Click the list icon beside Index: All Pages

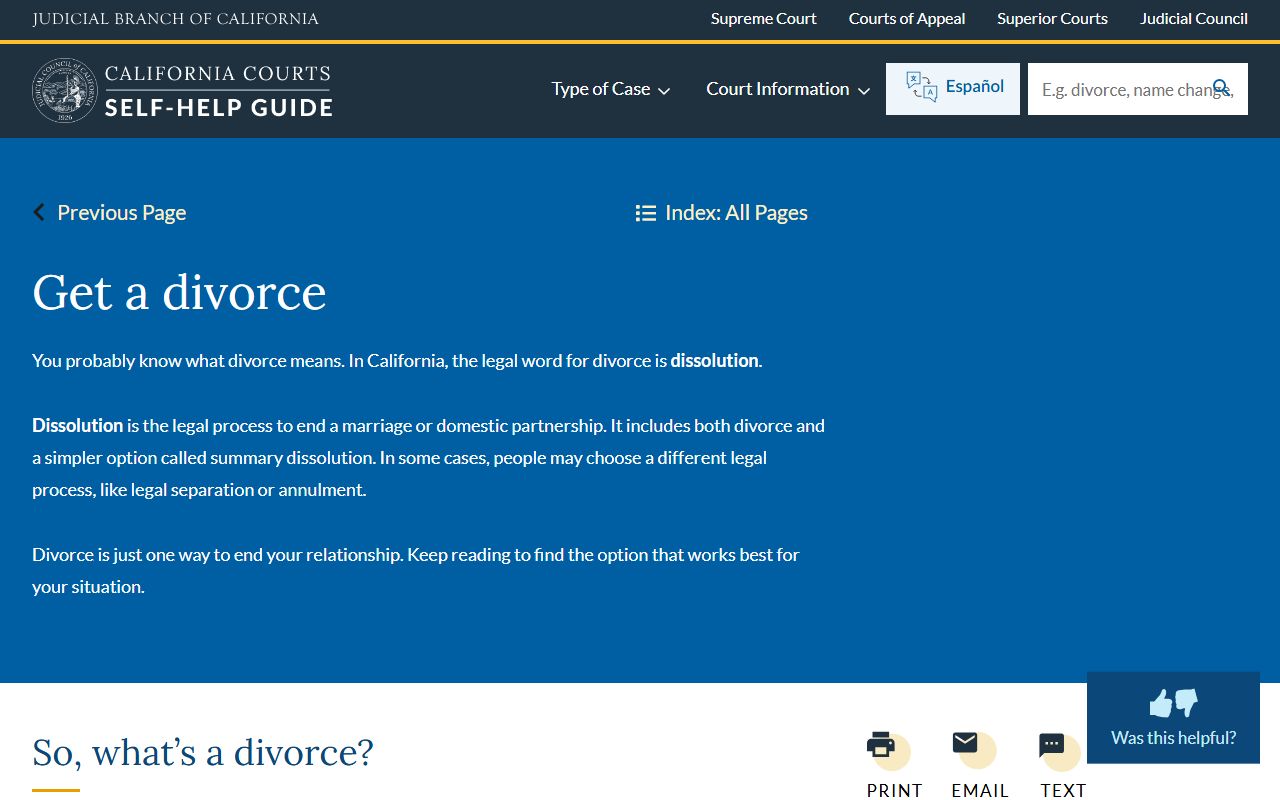646,213
